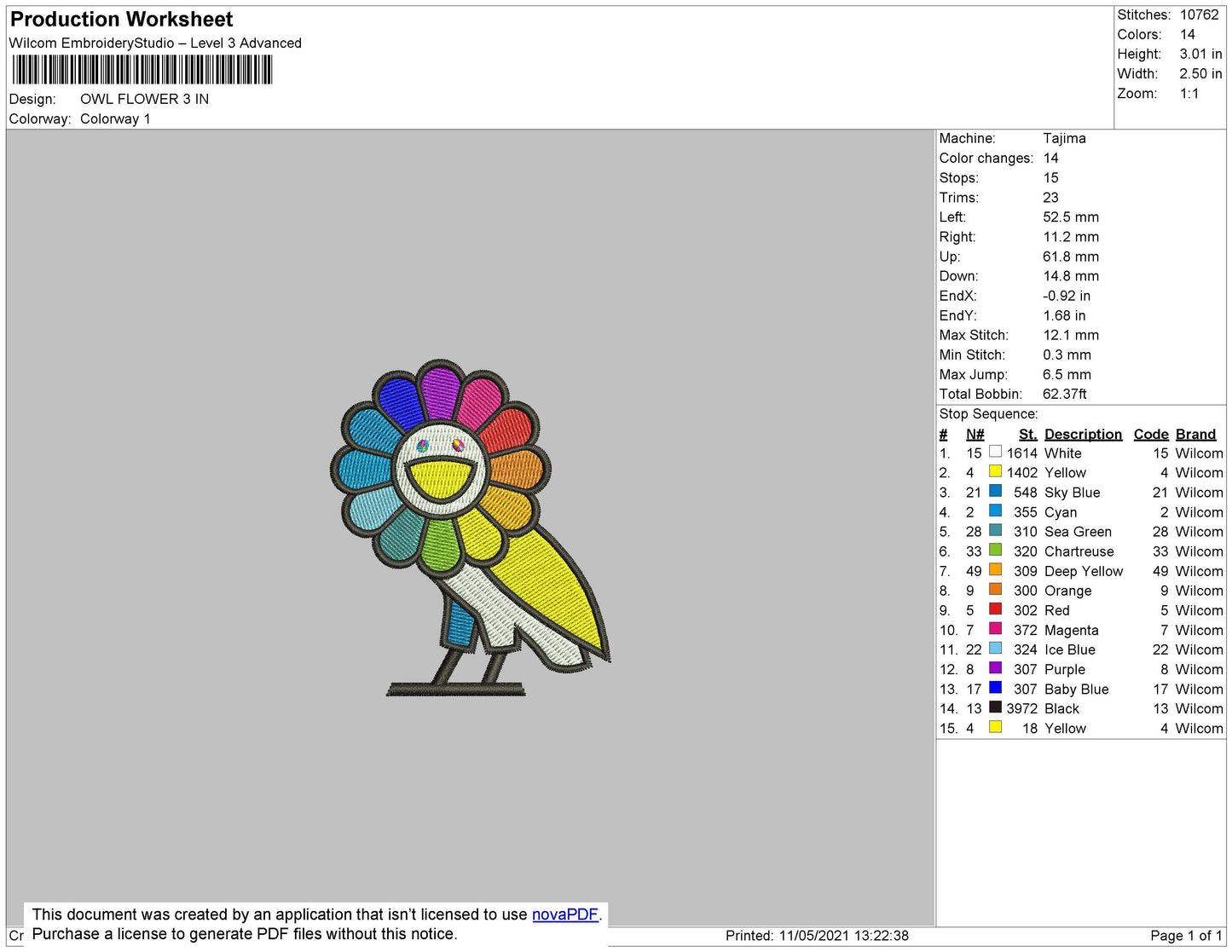The width and height of the screenshot is (1232, 952).
Task: Click the Sky Blue thread color swatch
Action: [x=995, y=491]
